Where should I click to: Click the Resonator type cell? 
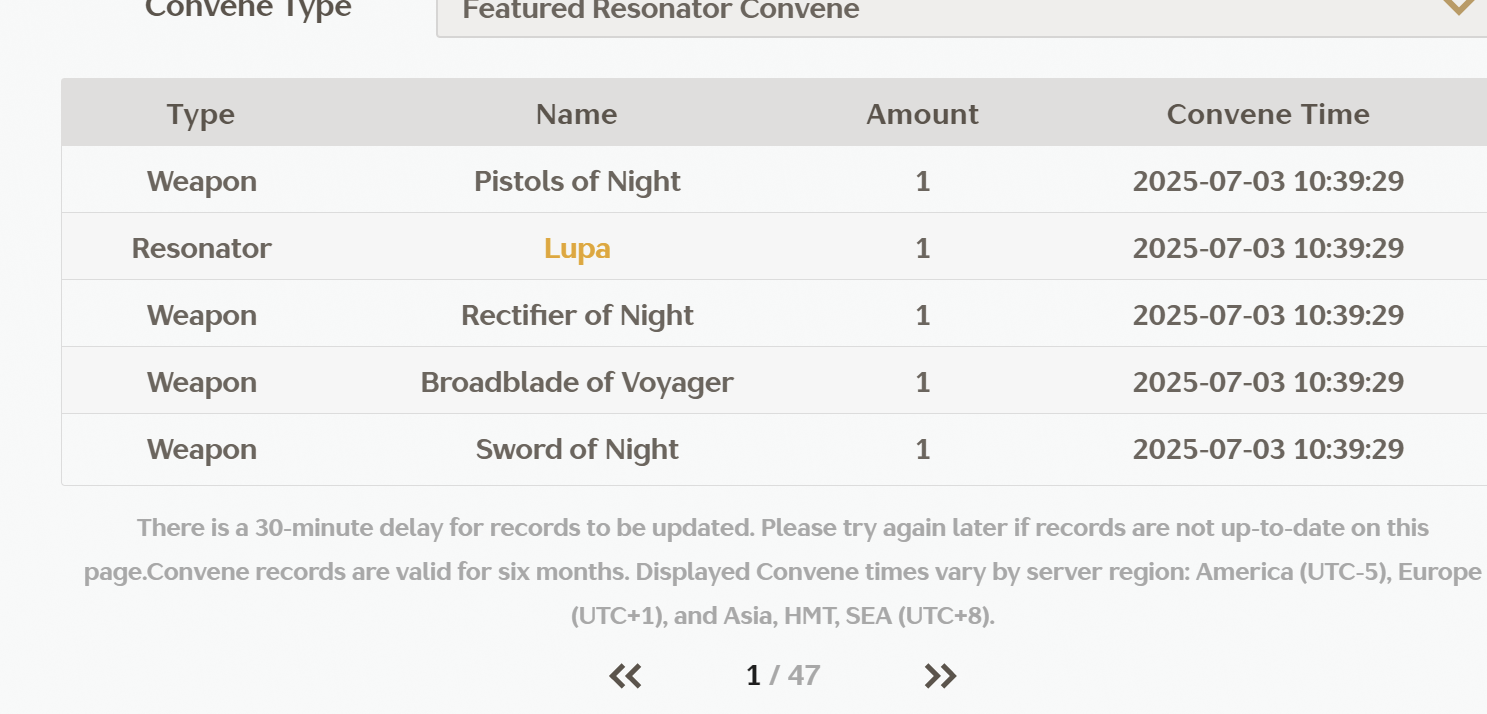point(201,248)
